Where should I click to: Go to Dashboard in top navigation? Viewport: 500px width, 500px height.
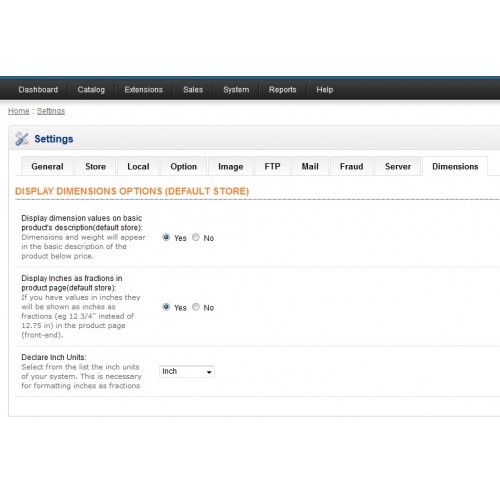click(38, 90)
